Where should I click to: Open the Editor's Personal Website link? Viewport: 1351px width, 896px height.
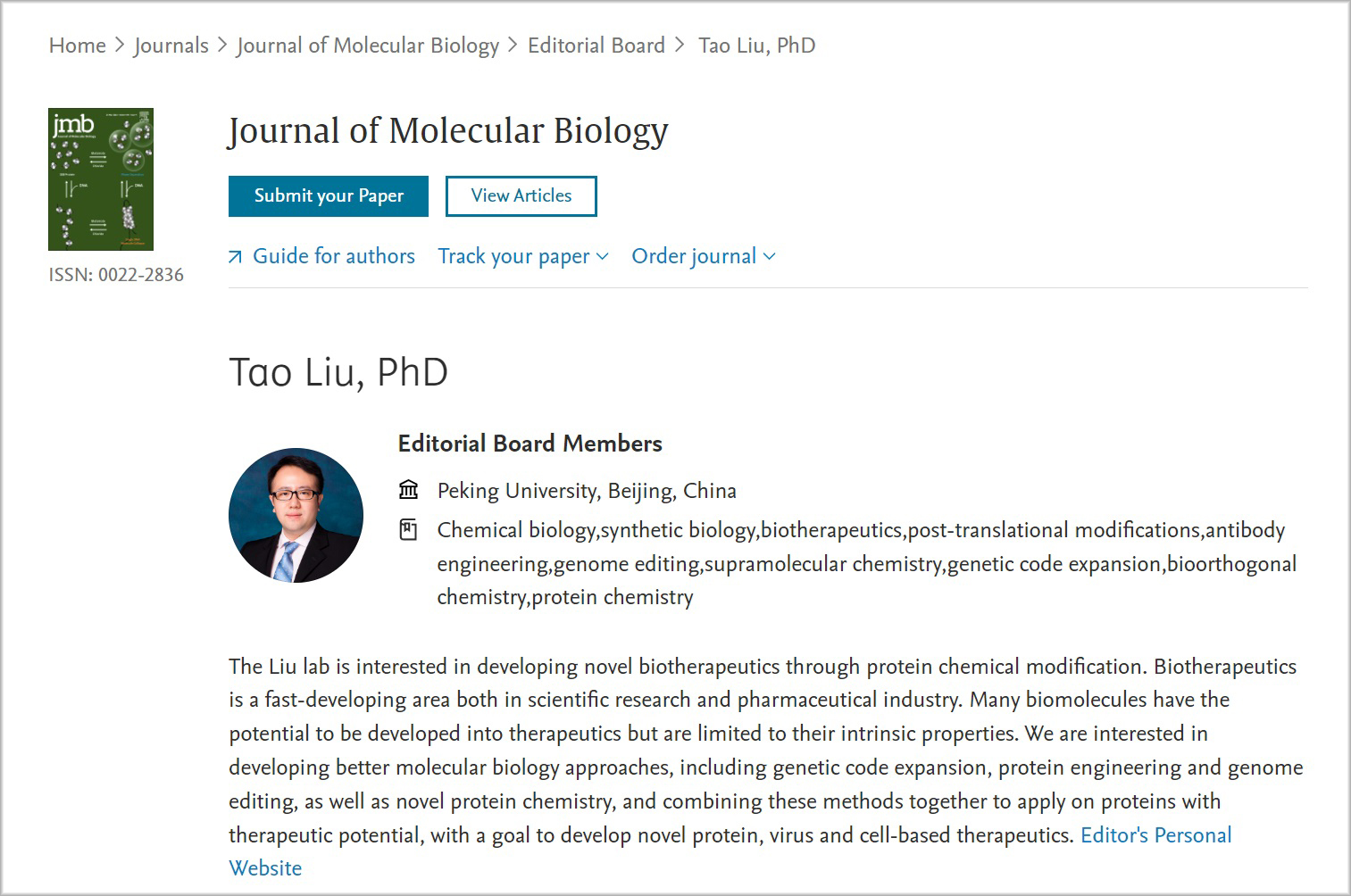click(1155, 835)
